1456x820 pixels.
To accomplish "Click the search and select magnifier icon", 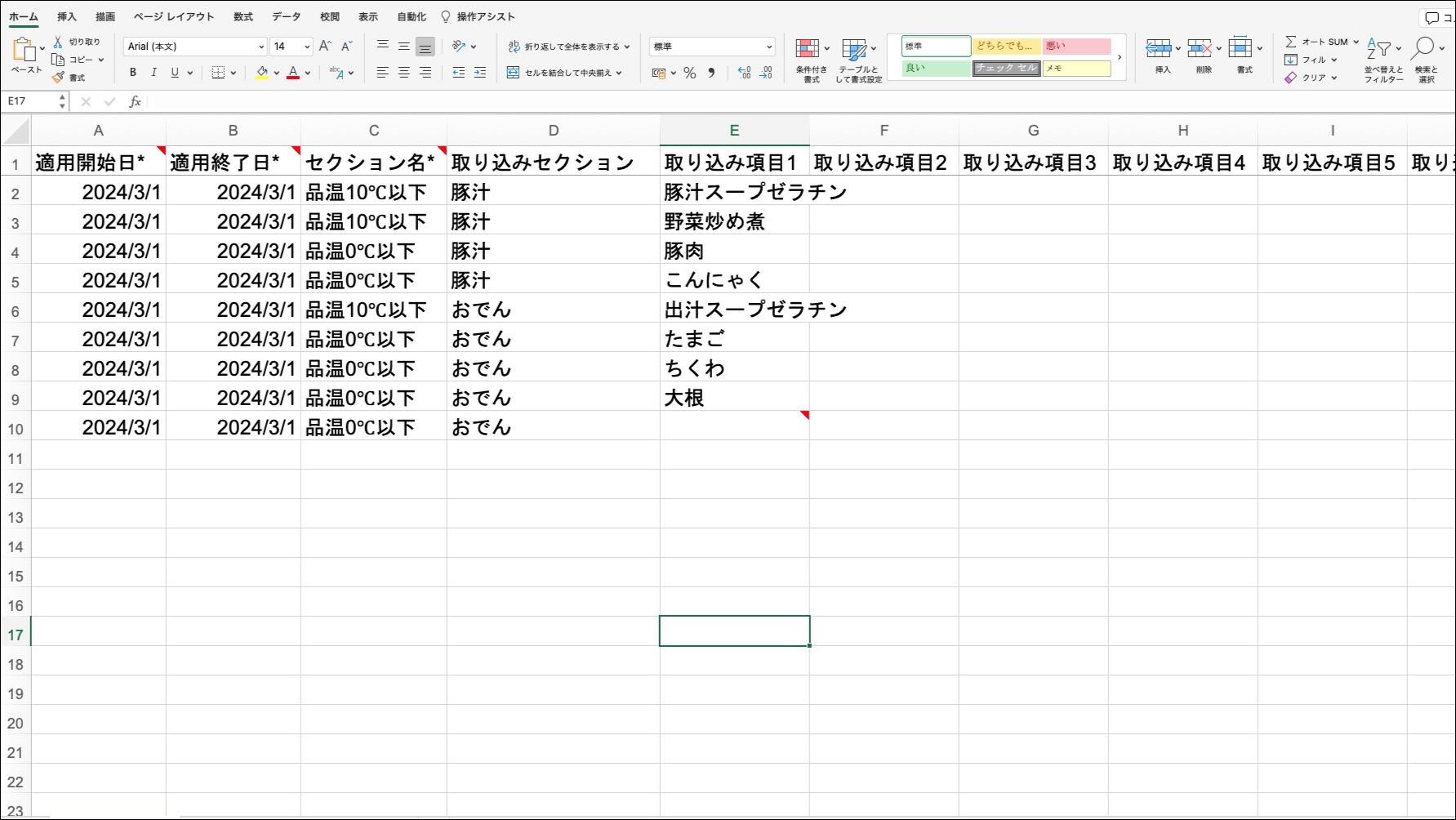I will [x=1424, y=48].
